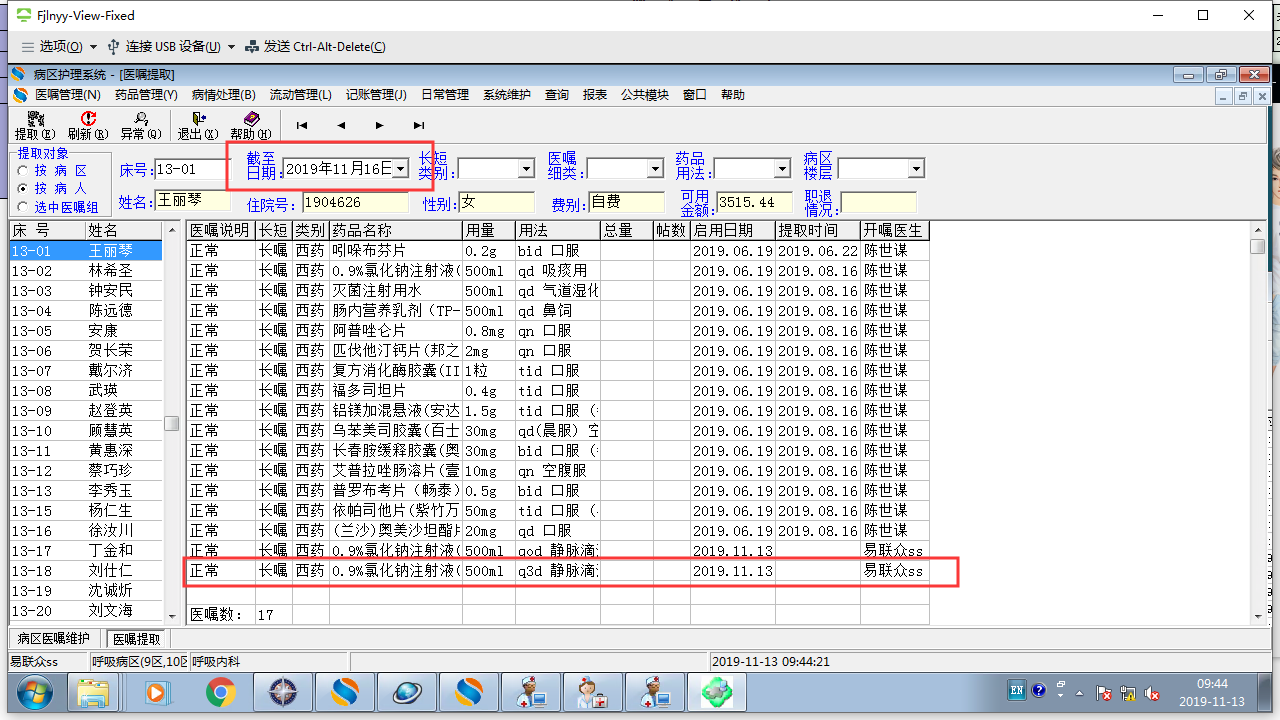Click the 选项(O) options icon
The image size is (1280, 720).
[28, 47]
